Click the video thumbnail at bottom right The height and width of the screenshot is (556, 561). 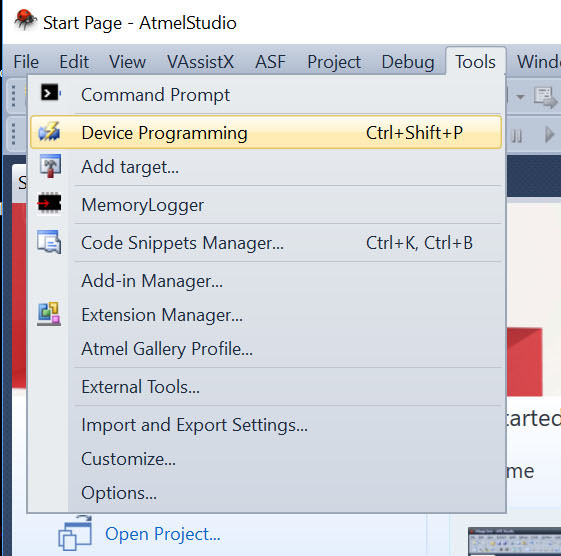pos(514,541)
